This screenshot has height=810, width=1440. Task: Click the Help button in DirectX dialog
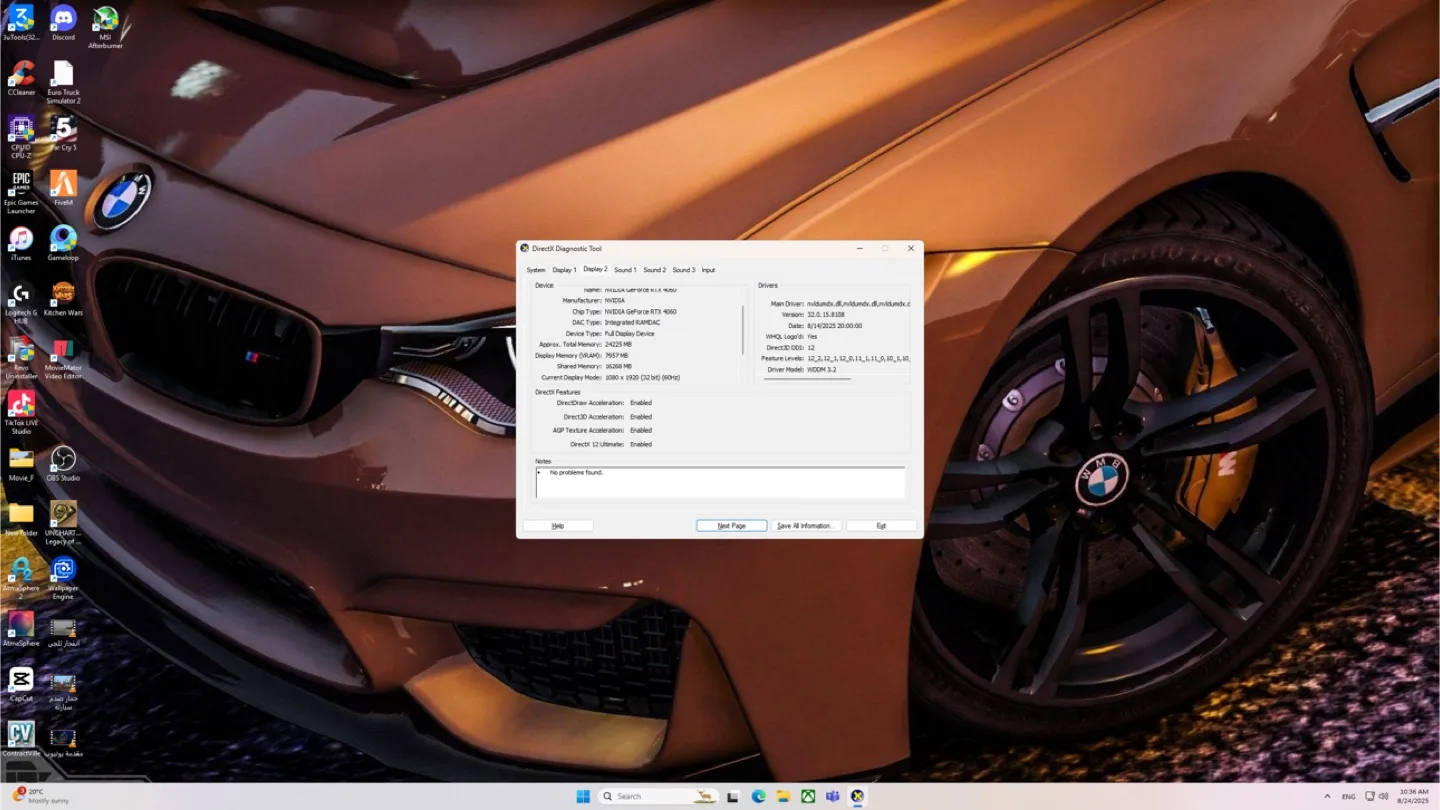[558, 526]
